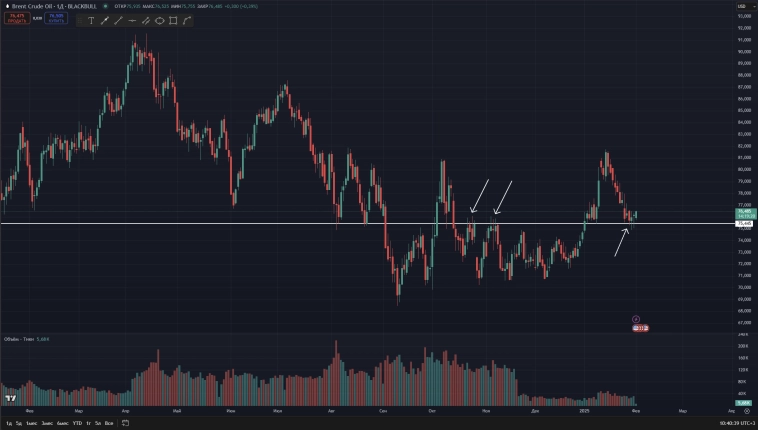Click the blue Buy (КУПИТЬ) button
The height and width of the screenshot is (430, 758).
pyautogui.click(x=56, y=18)
